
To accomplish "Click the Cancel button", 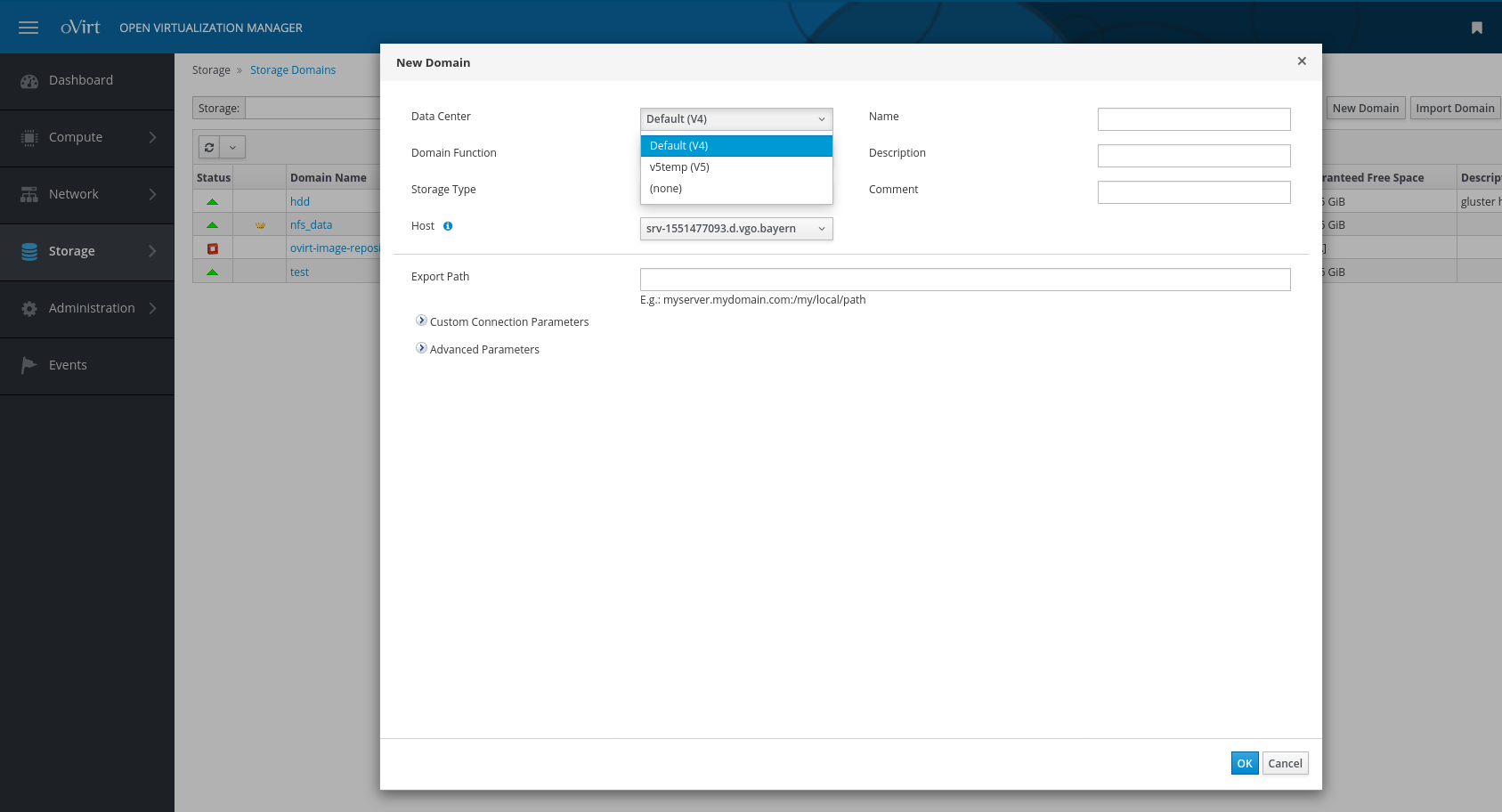I will click(x=1285, y=763).
